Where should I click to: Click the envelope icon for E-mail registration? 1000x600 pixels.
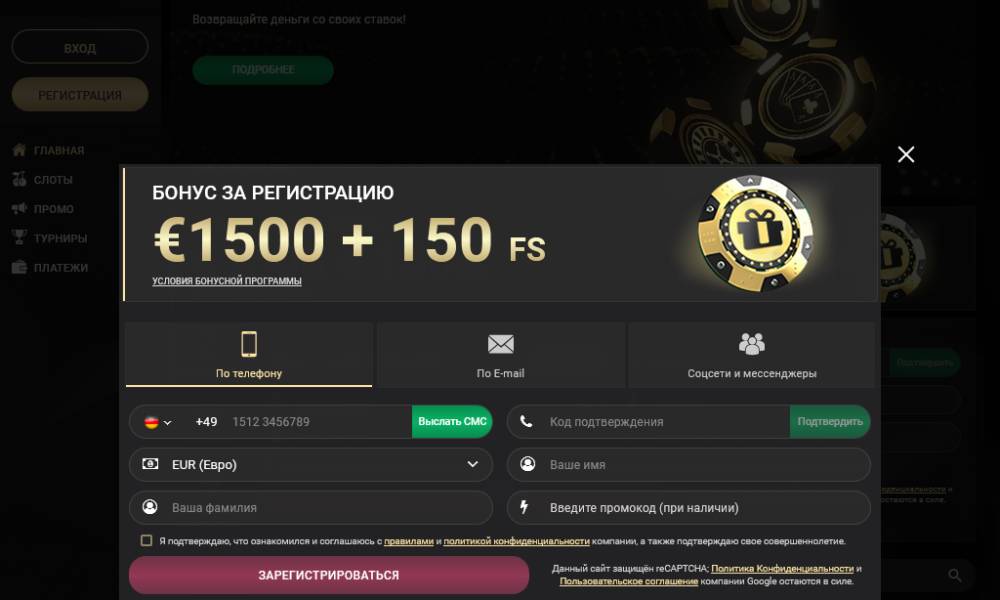tap(501, 344)
